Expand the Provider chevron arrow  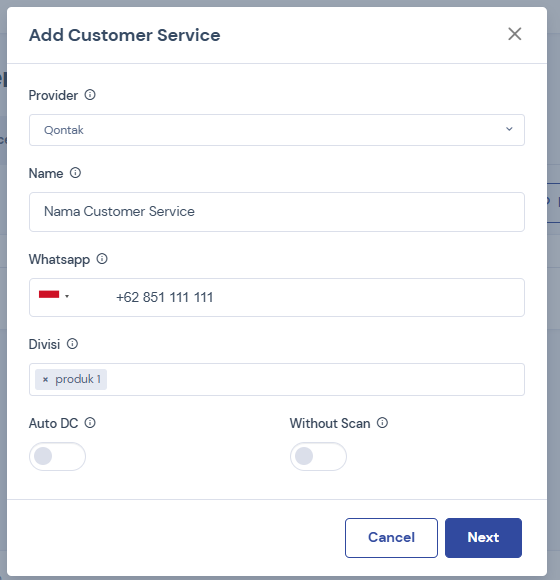click(x=509, y=129)
